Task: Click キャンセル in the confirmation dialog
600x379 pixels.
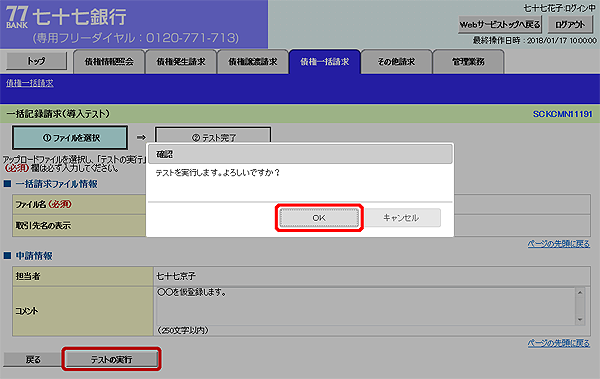Action: pyautogui.click(x=401, y=218)
